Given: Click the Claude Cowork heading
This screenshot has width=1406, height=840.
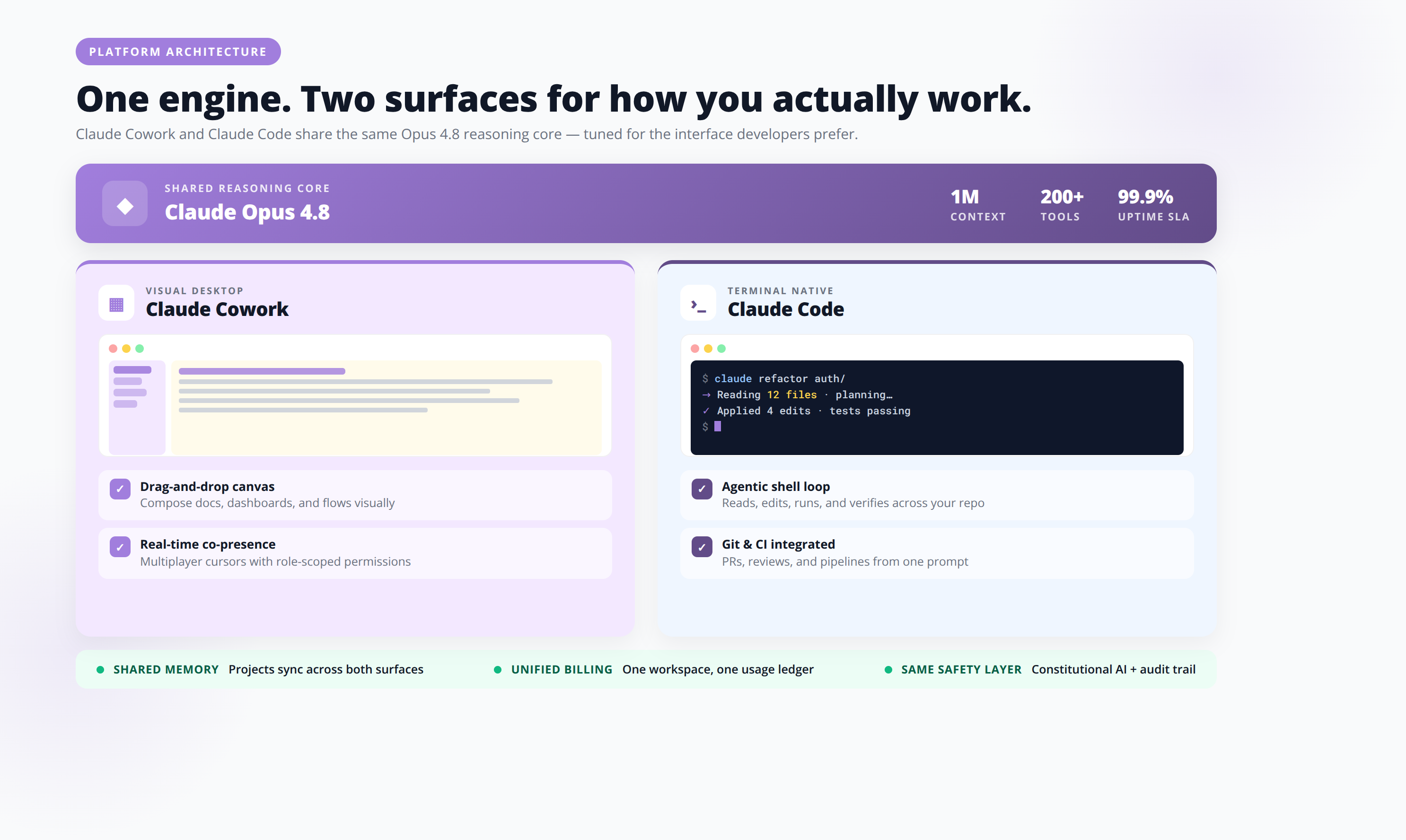Looking at the screenshot, I should (217, 309).
